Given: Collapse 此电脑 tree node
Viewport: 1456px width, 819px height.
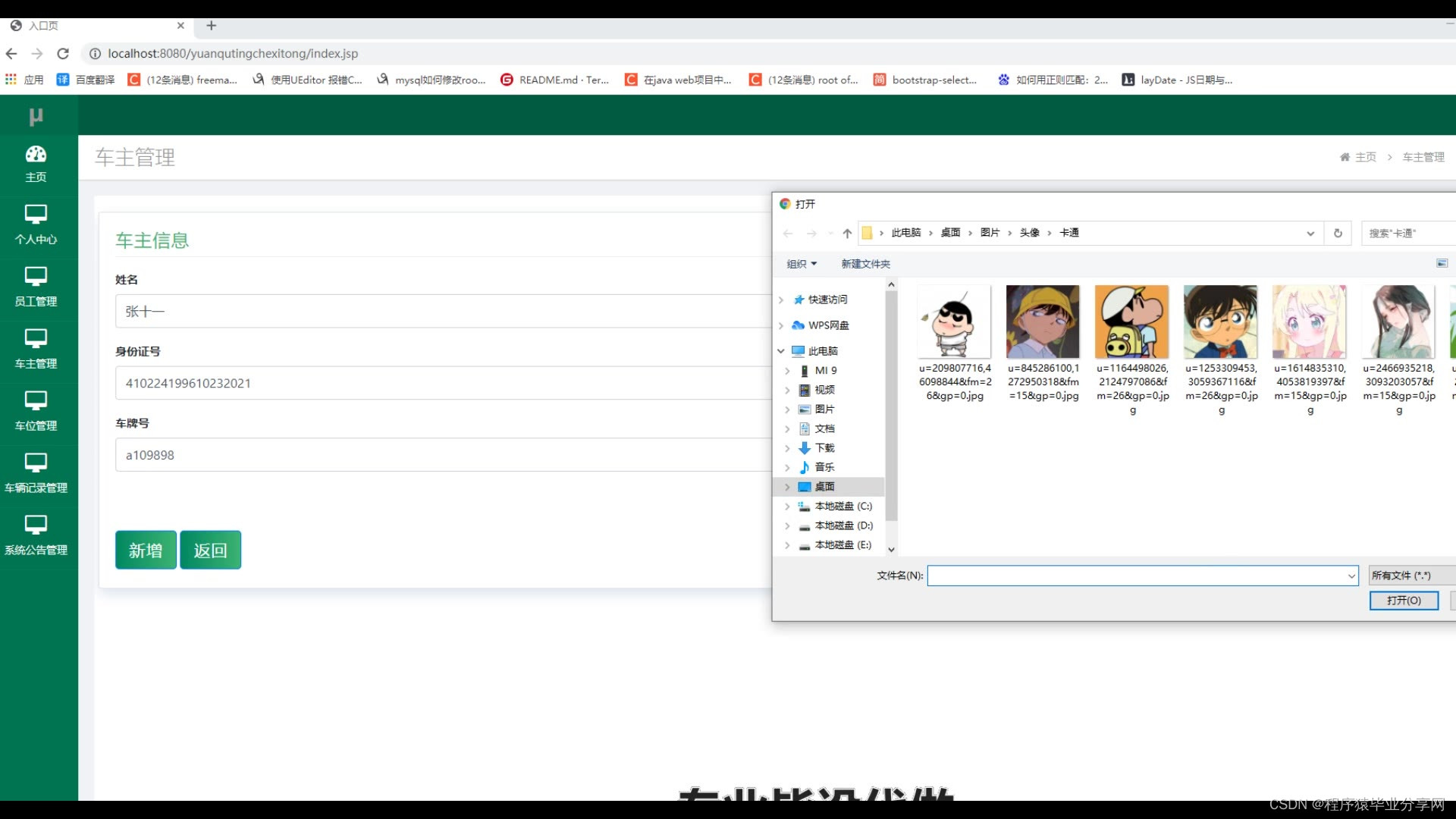Looking at the screenshot, I should pos(781,351).
